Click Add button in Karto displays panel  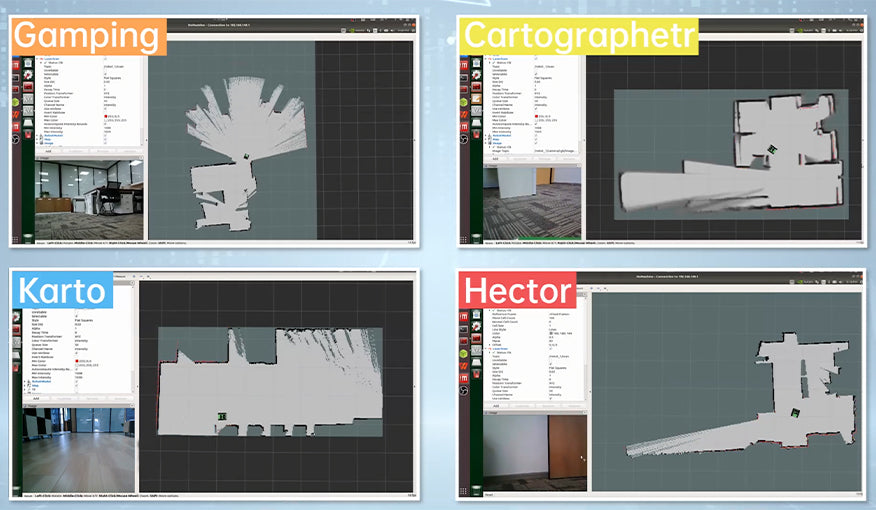coord(36,397)
